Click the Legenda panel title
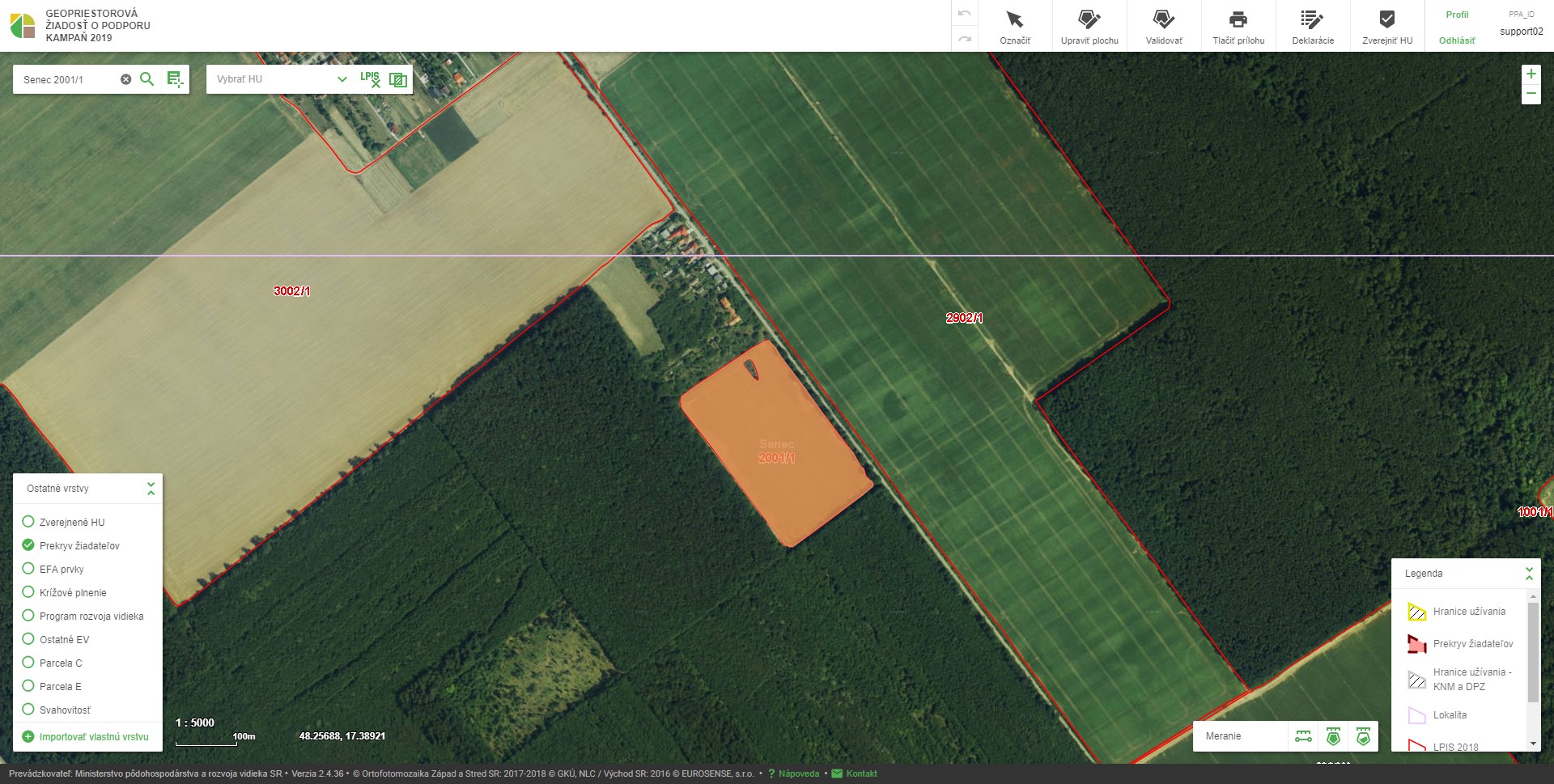Image resolution: width=1554 pixels, height=784 pixels. tap(1424, 574)
